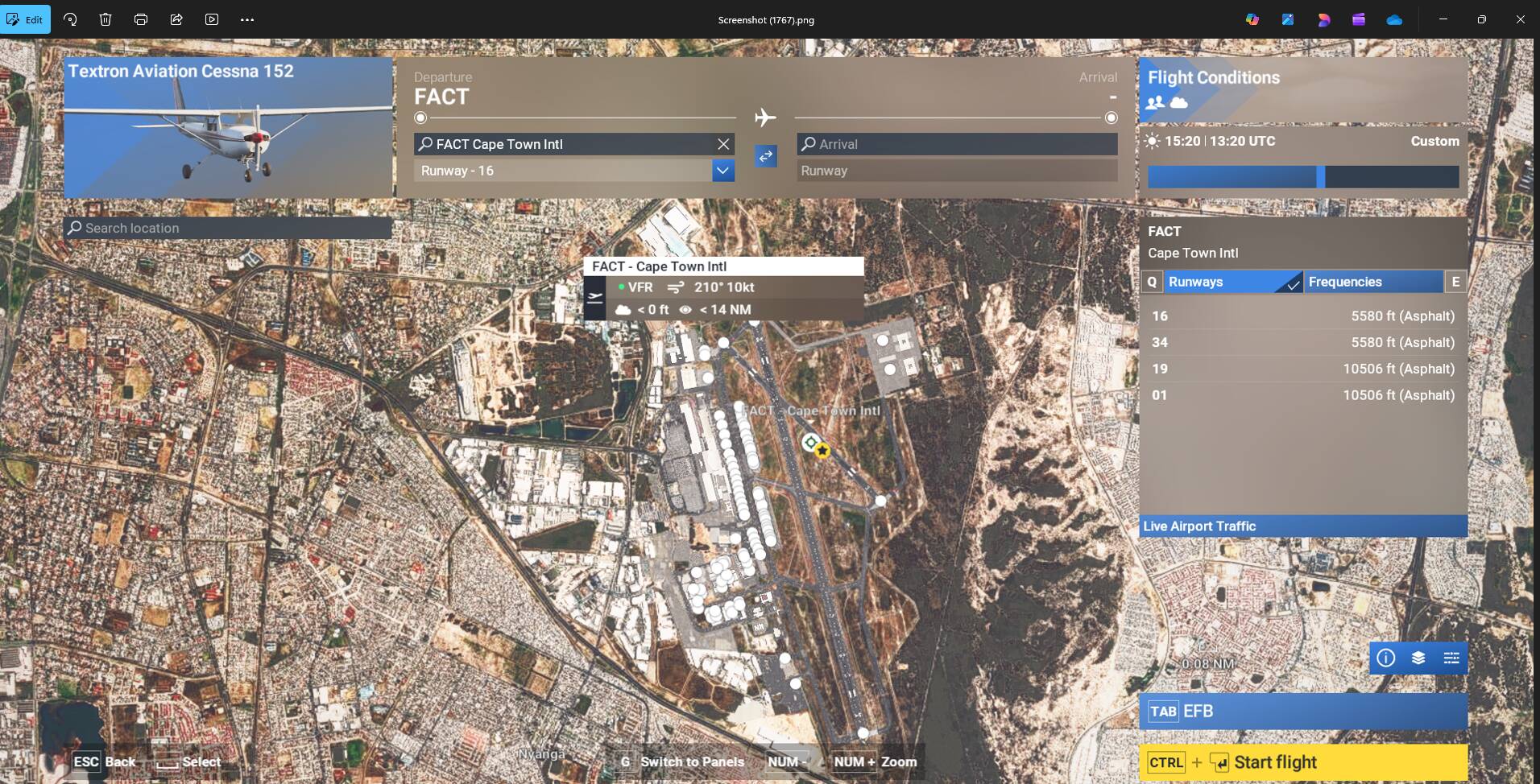This screenshot has height=784, width=1540.
Task: Expand the Runway - 16 dropdown
Action: coord(722,171)
